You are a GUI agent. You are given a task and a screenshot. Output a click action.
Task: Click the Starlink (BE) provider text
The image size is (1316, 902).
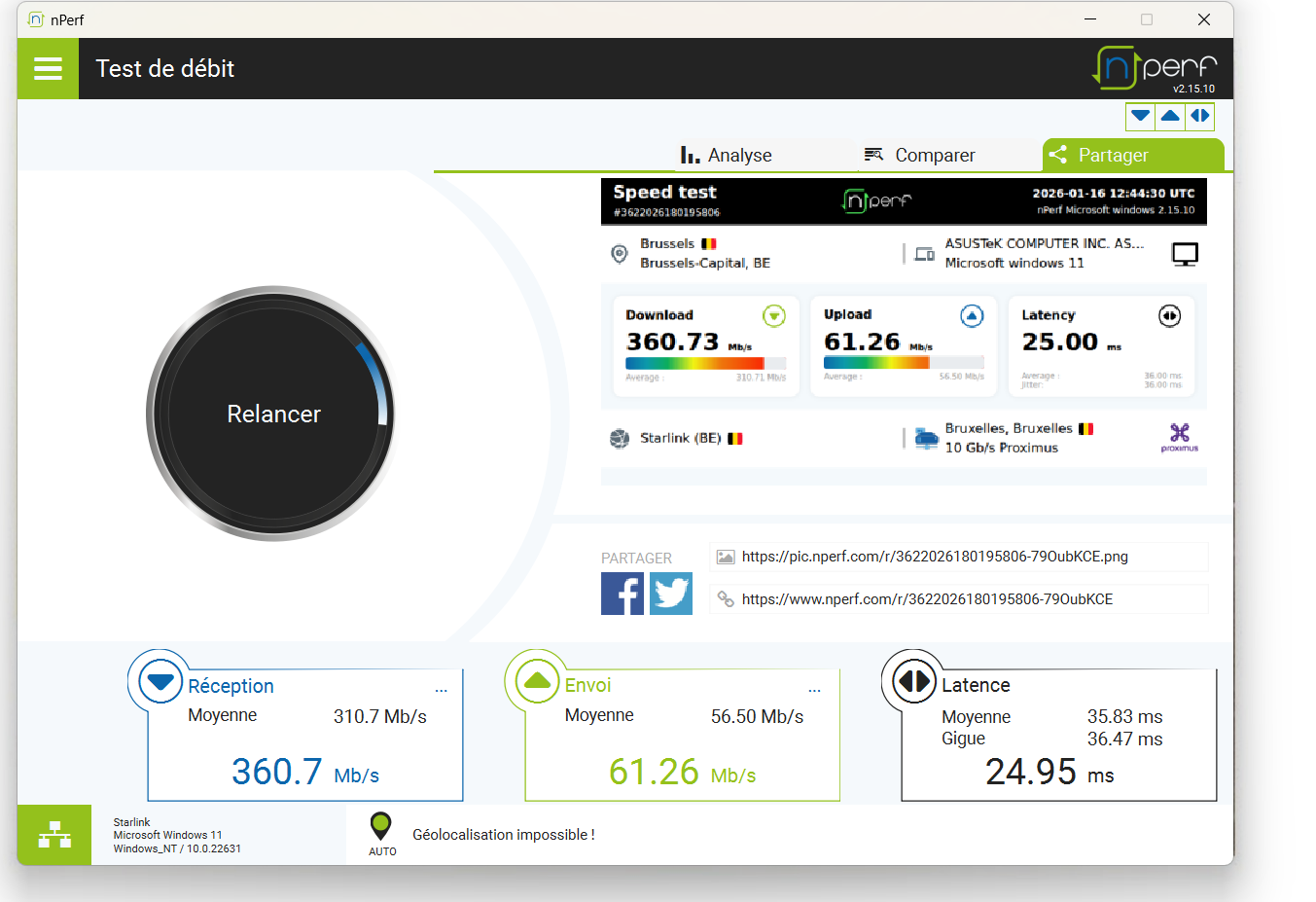680,438
